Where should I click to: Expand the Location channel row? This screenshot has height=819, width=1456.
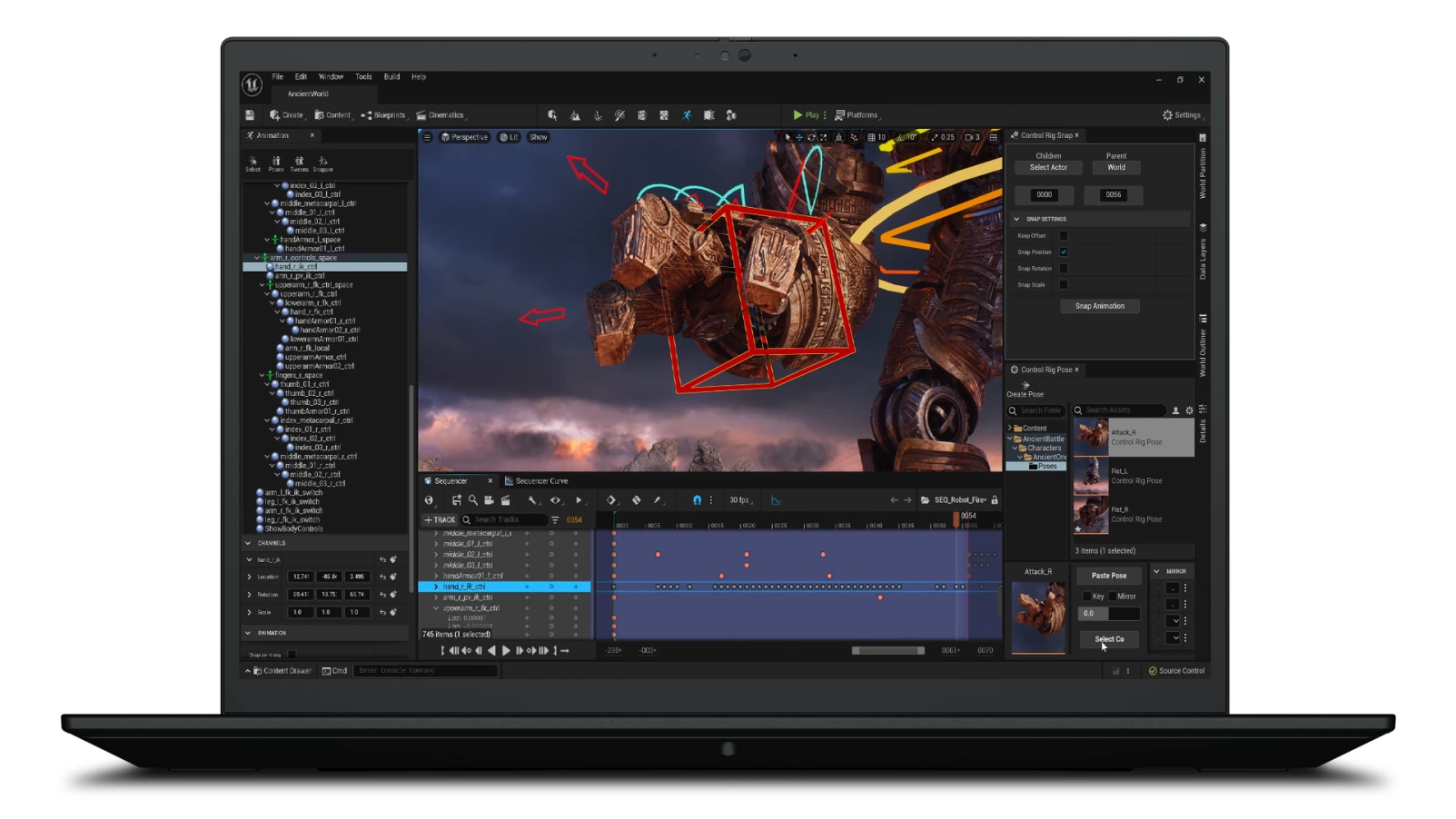coord(249,577)
